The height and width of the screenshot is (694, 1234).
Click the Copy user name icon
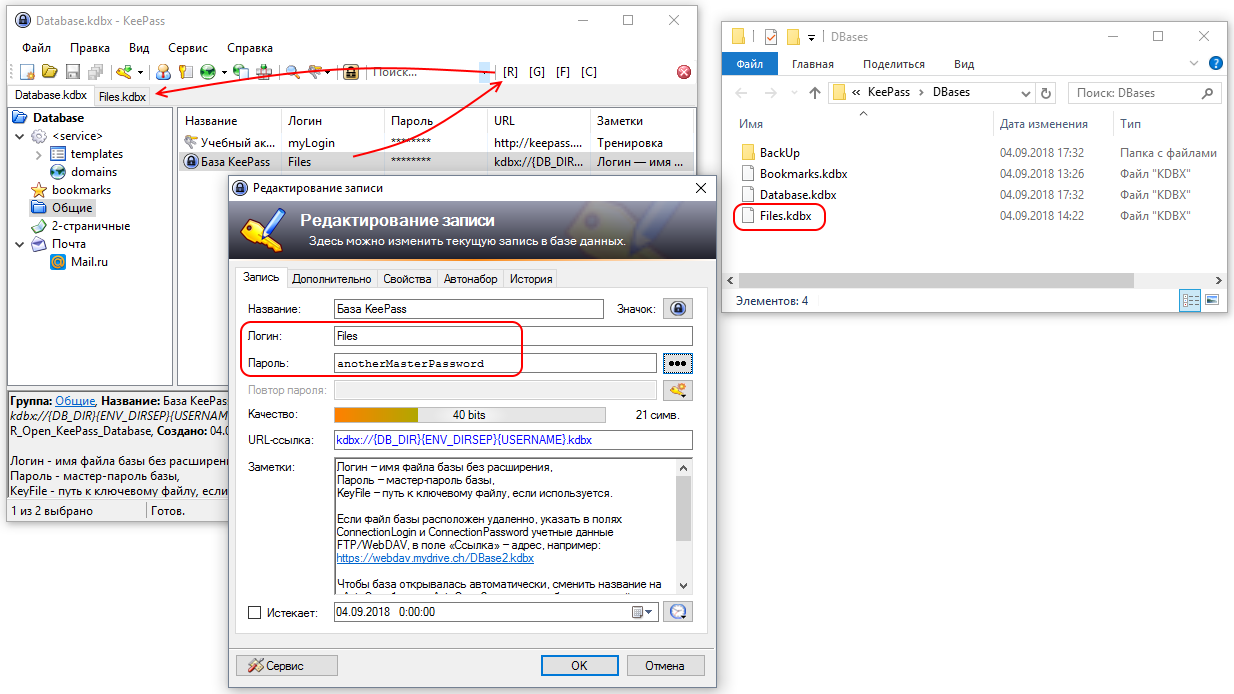click(162, 72)
